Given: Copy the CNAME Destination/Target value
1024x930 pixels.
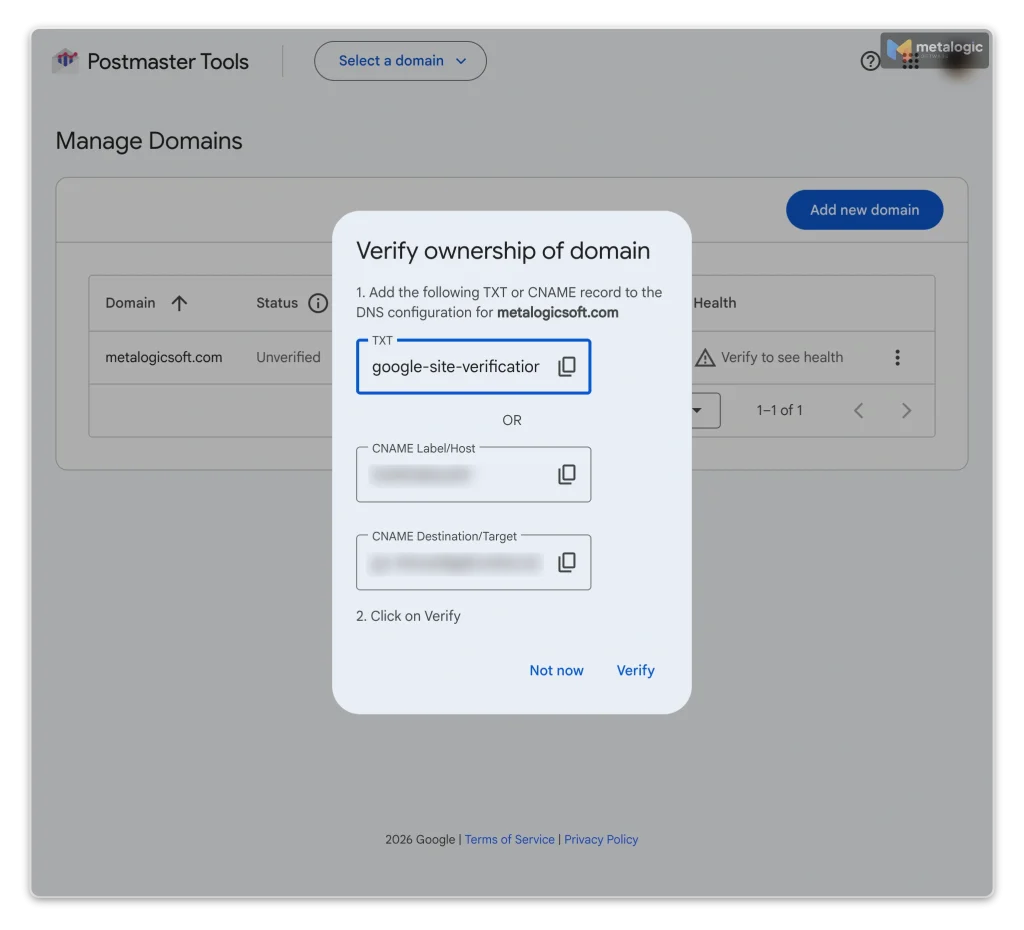Looking at the screenshot, I should [x=566, y=562].
